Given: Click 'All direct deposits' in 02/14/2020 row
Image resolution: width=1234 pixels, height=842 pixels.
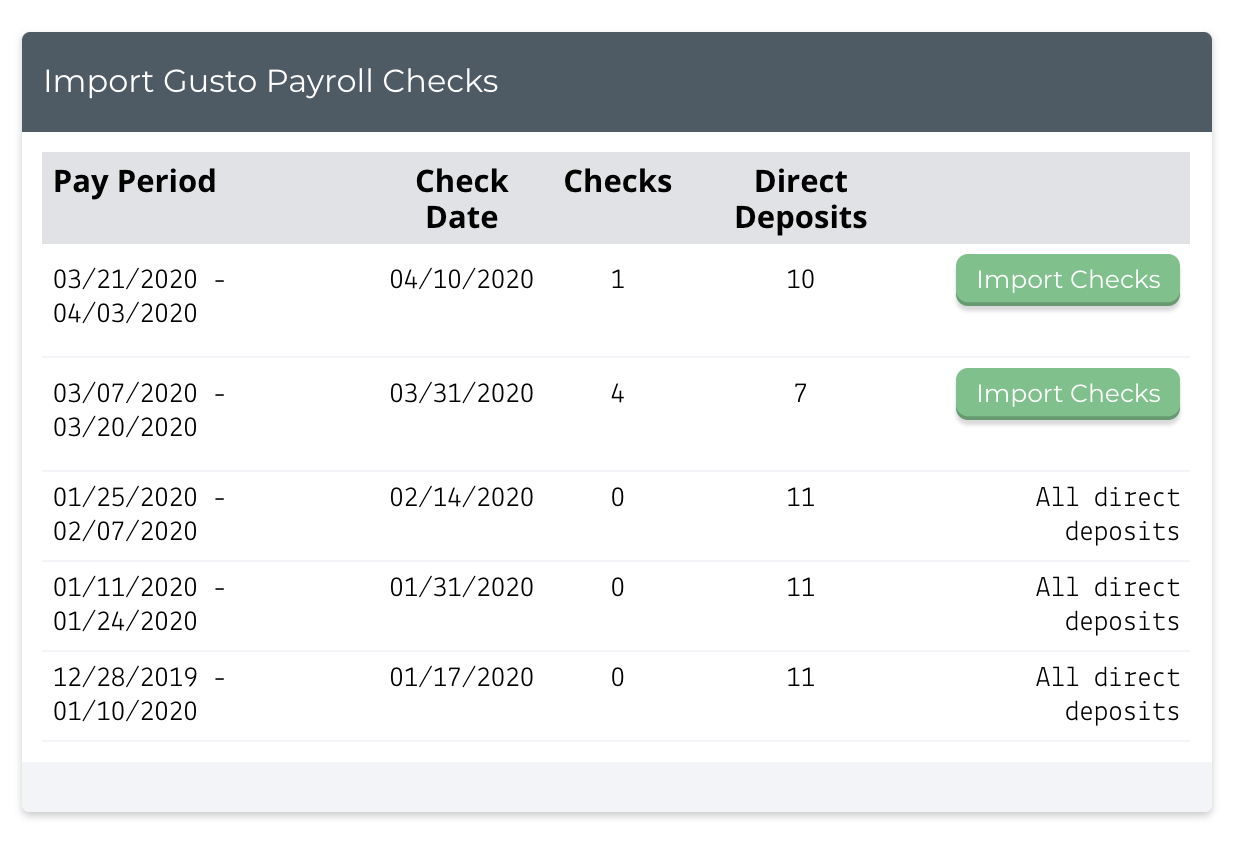Looking at the screenshot, I should coord(1108,514).
